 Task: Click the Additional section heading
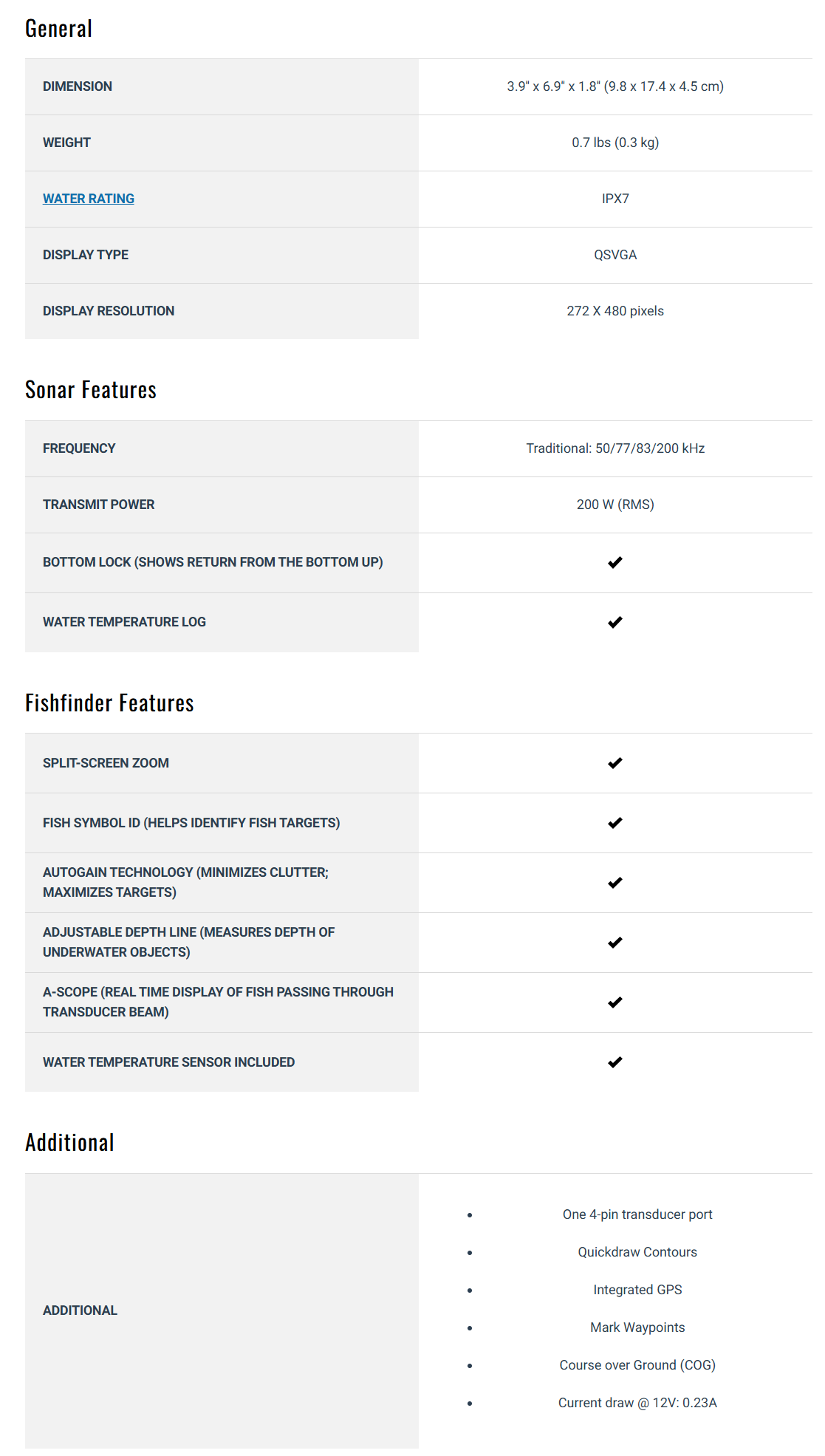tap(69, 1143)
